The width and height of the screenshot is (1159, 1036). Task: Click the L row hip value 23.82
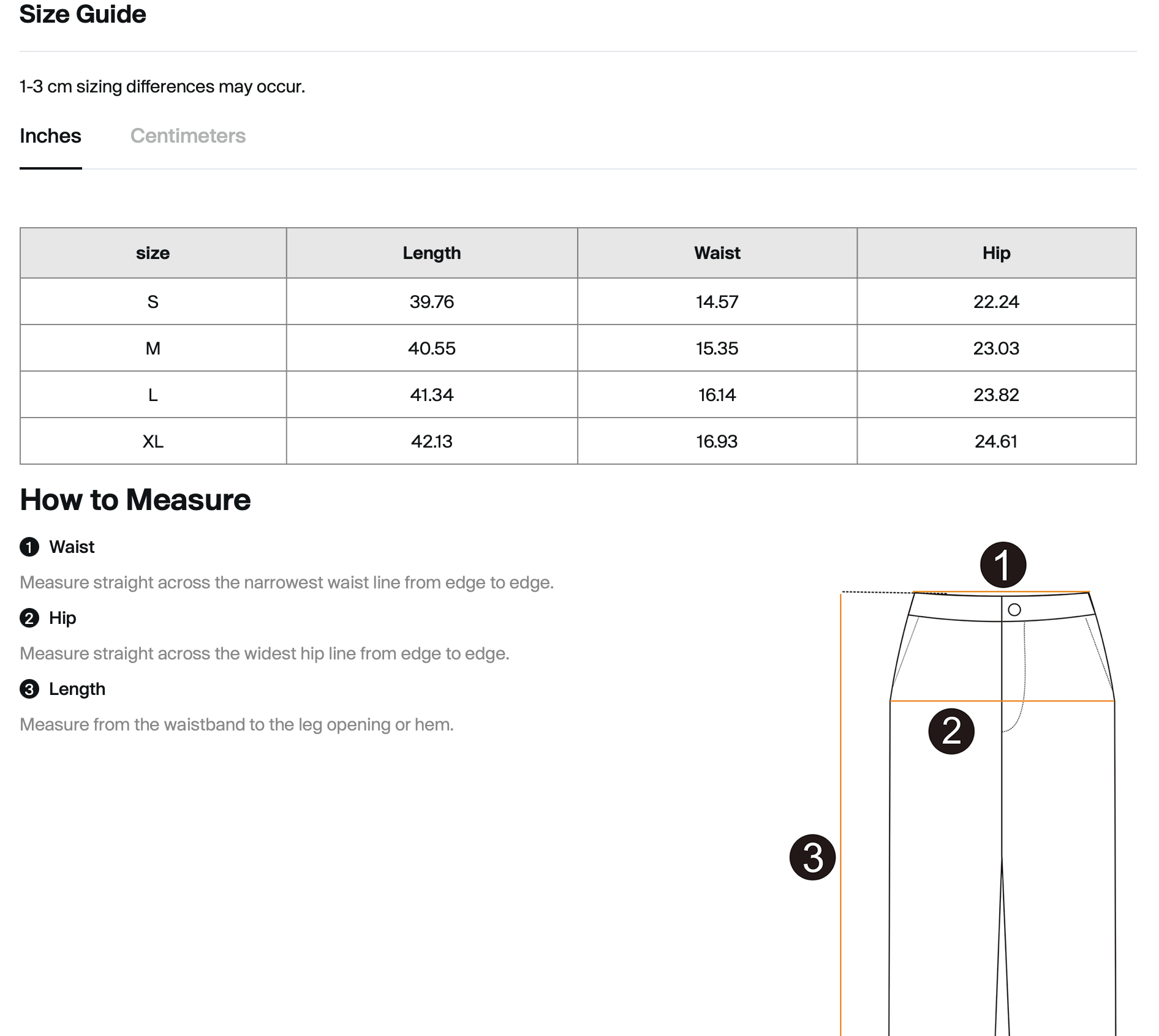point(997,395)
